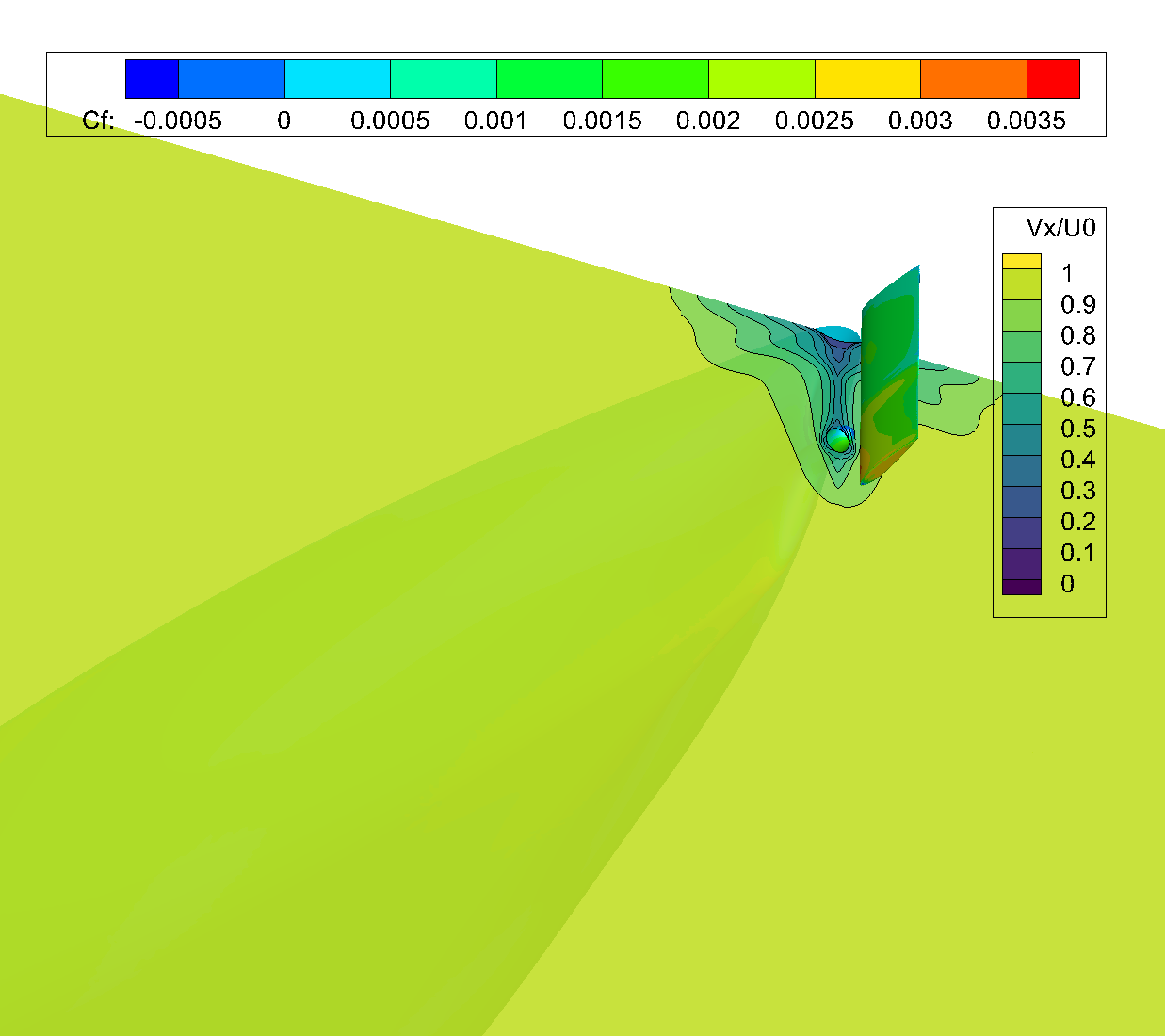The height and width of the screenshot is (1036, 1165).
Task: Select the Vx/U0 swatch between 0.8 and 0.9
Action: (1022, 316)
